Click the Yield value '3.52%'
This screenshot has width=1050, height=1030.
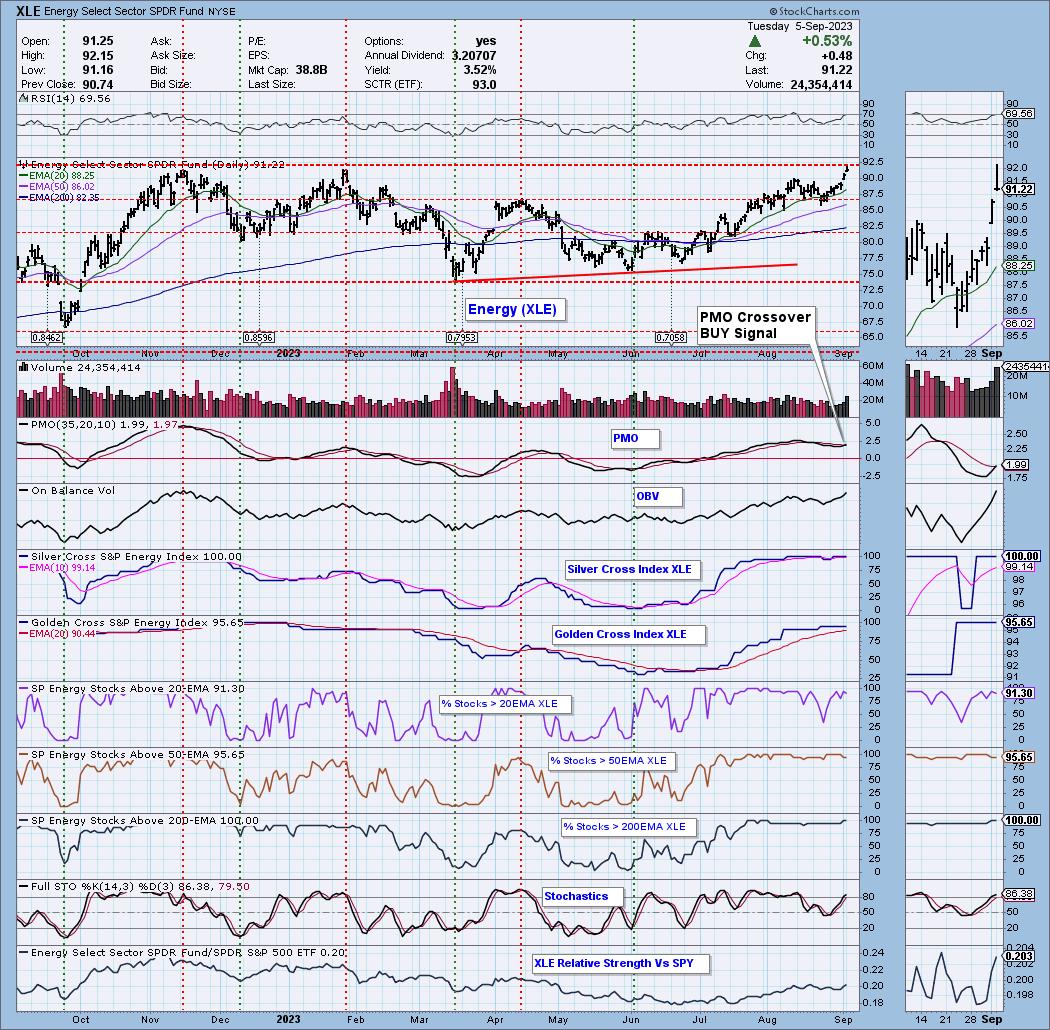(479, 70)
